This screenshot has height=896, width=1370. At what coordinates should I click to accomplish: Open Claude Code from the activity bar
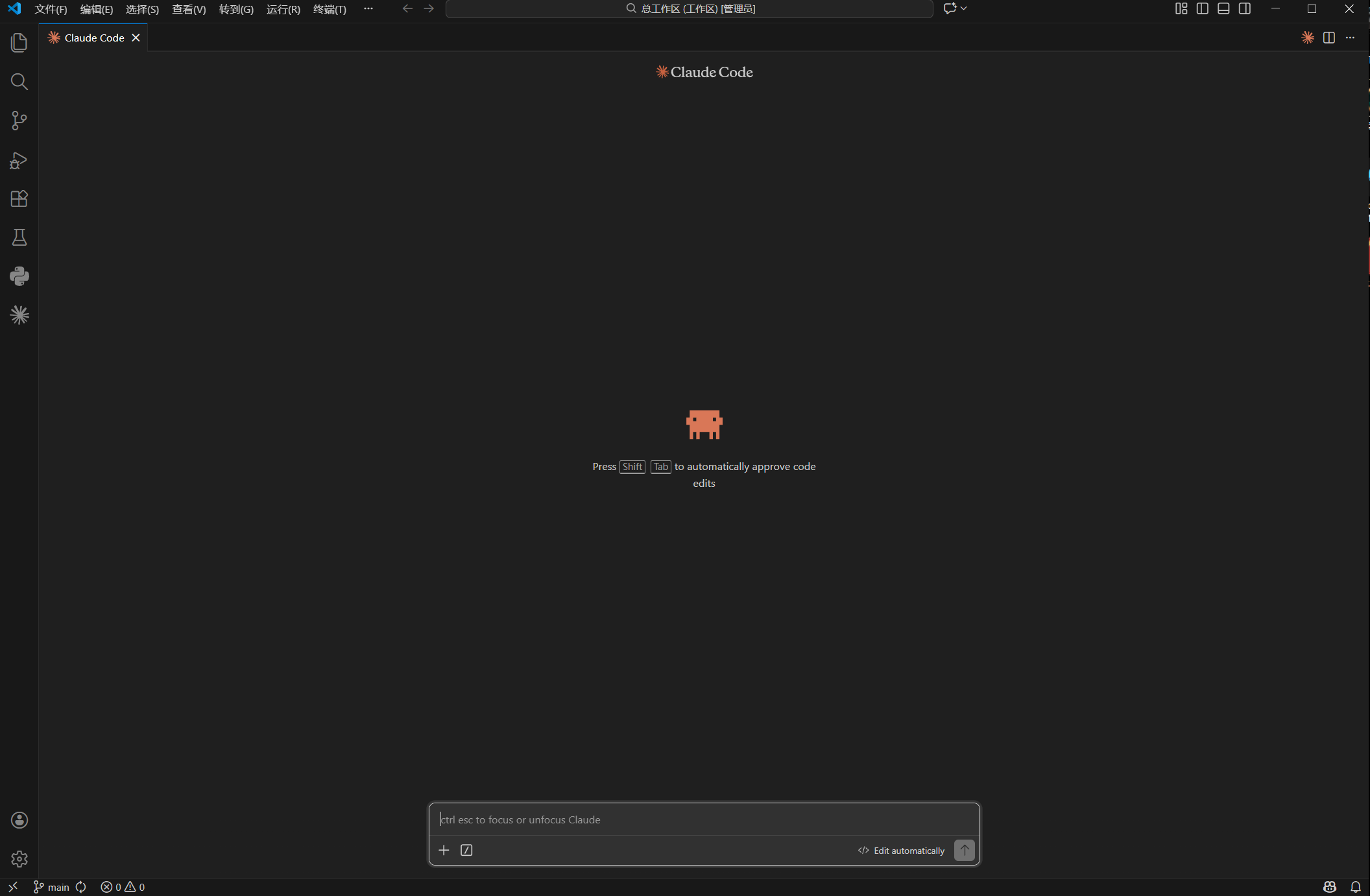19,315
